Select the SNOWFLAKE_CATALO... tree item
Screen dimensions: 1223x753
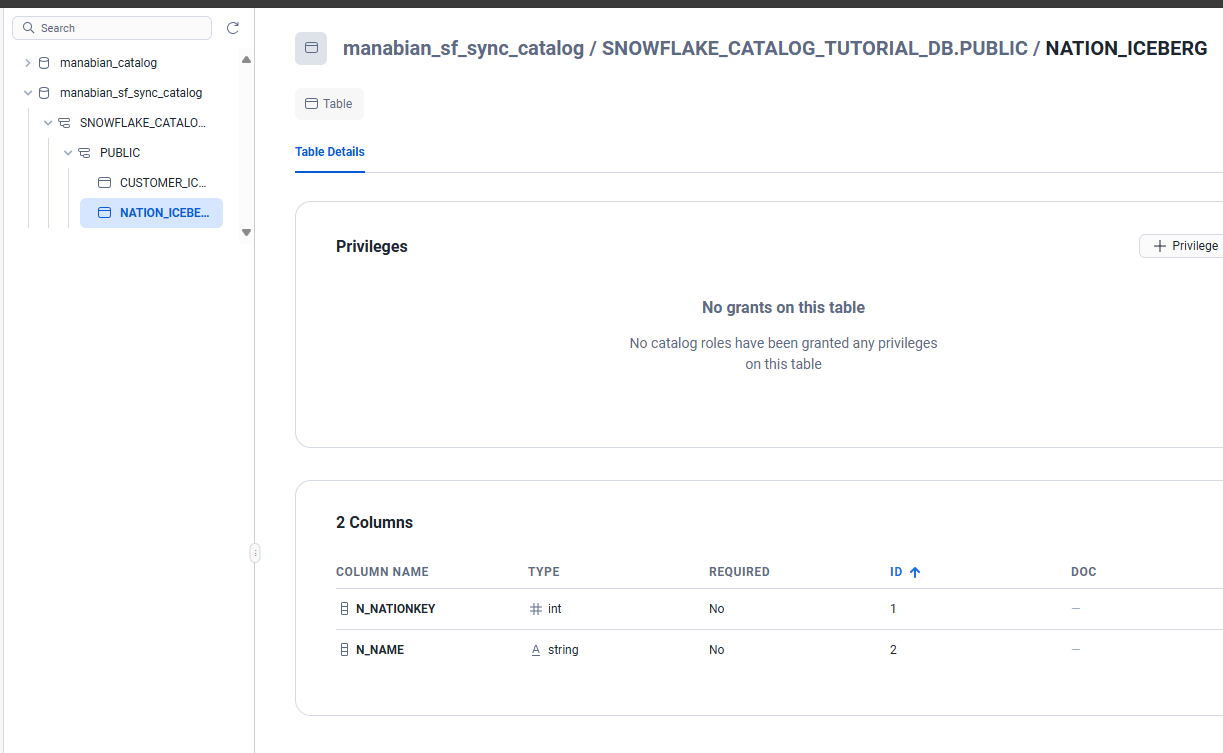(x=143, y=123)
